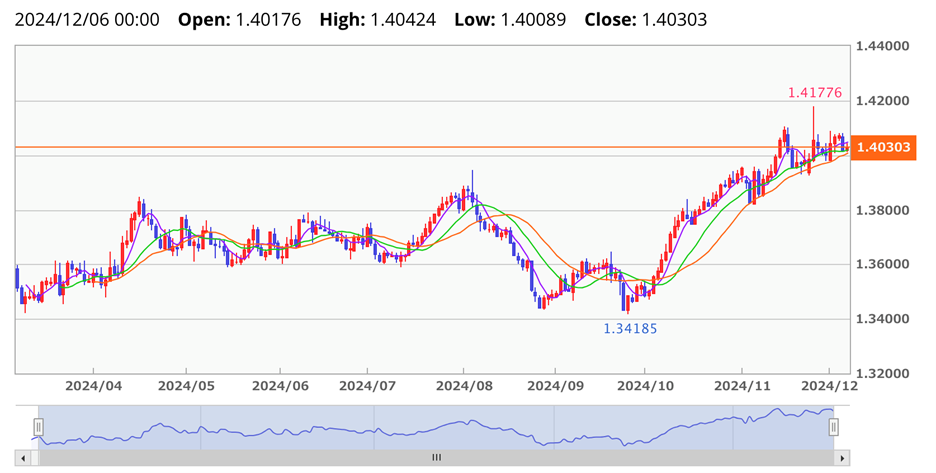Viewport: 936px width, 473px height.
Task: Click the 2024/12/06 00:00 timestamp
Action: click(87, 20)
